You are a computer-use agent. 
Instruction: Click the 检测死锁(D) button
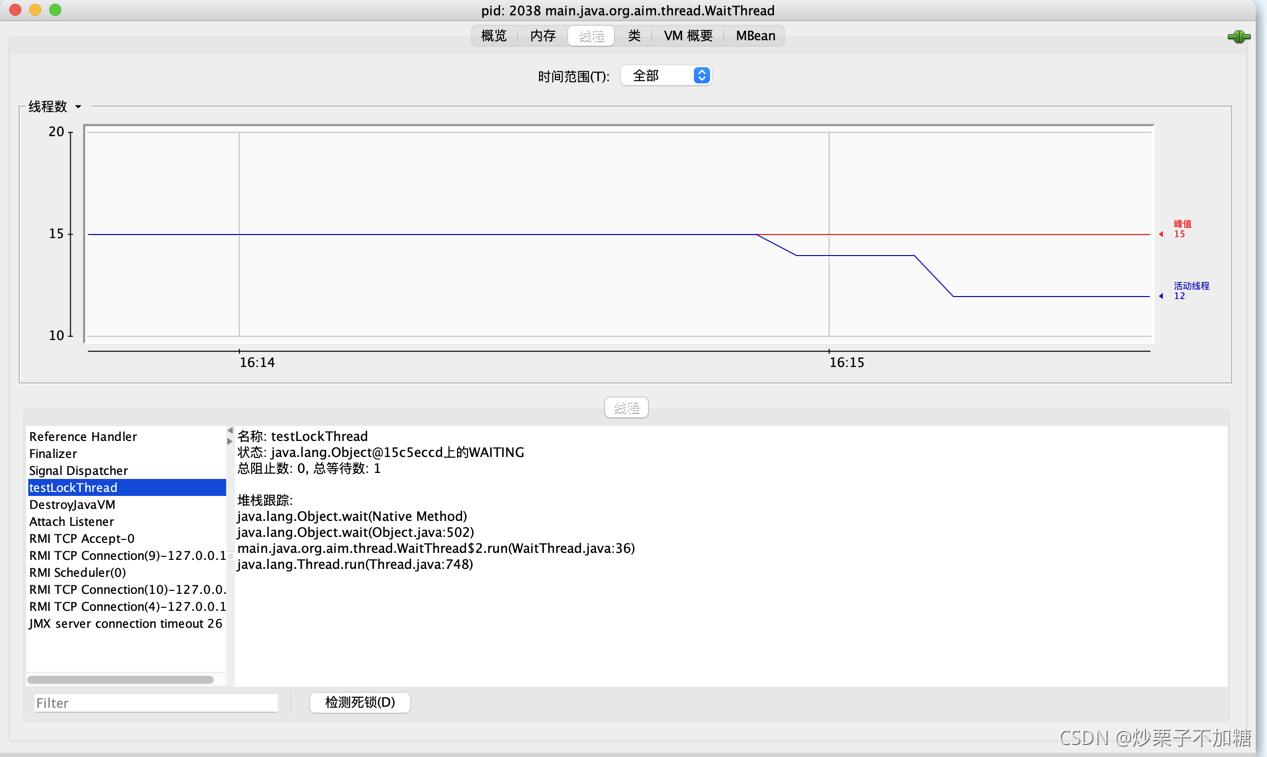[360, 702]
